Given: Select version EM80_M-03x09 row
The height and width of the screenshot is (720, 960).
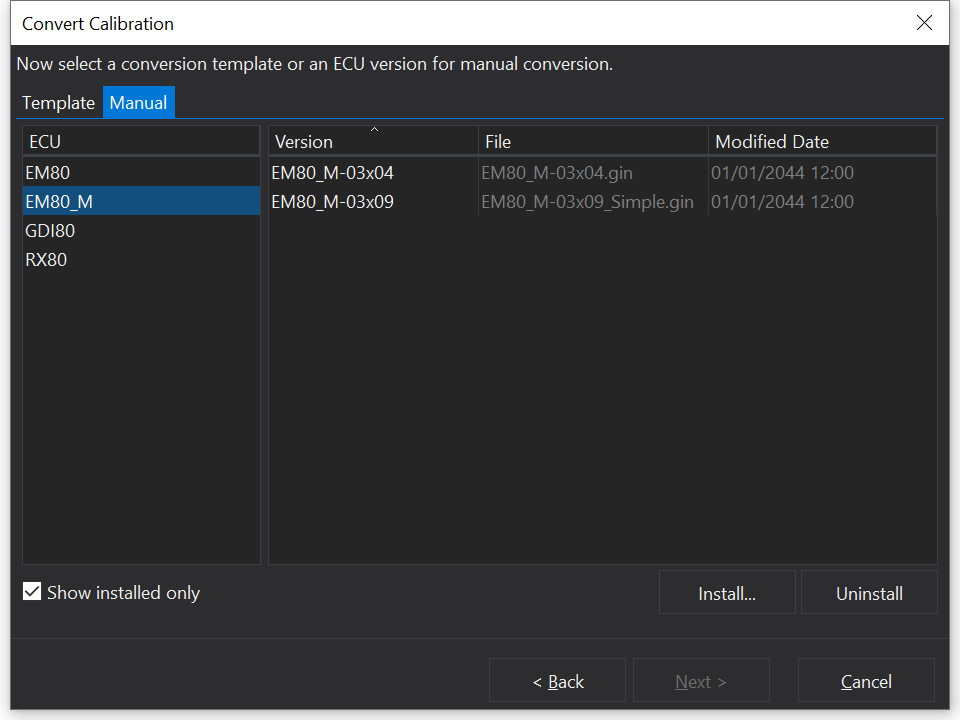Looking at the screenshot, I should (x=332, y=202).
